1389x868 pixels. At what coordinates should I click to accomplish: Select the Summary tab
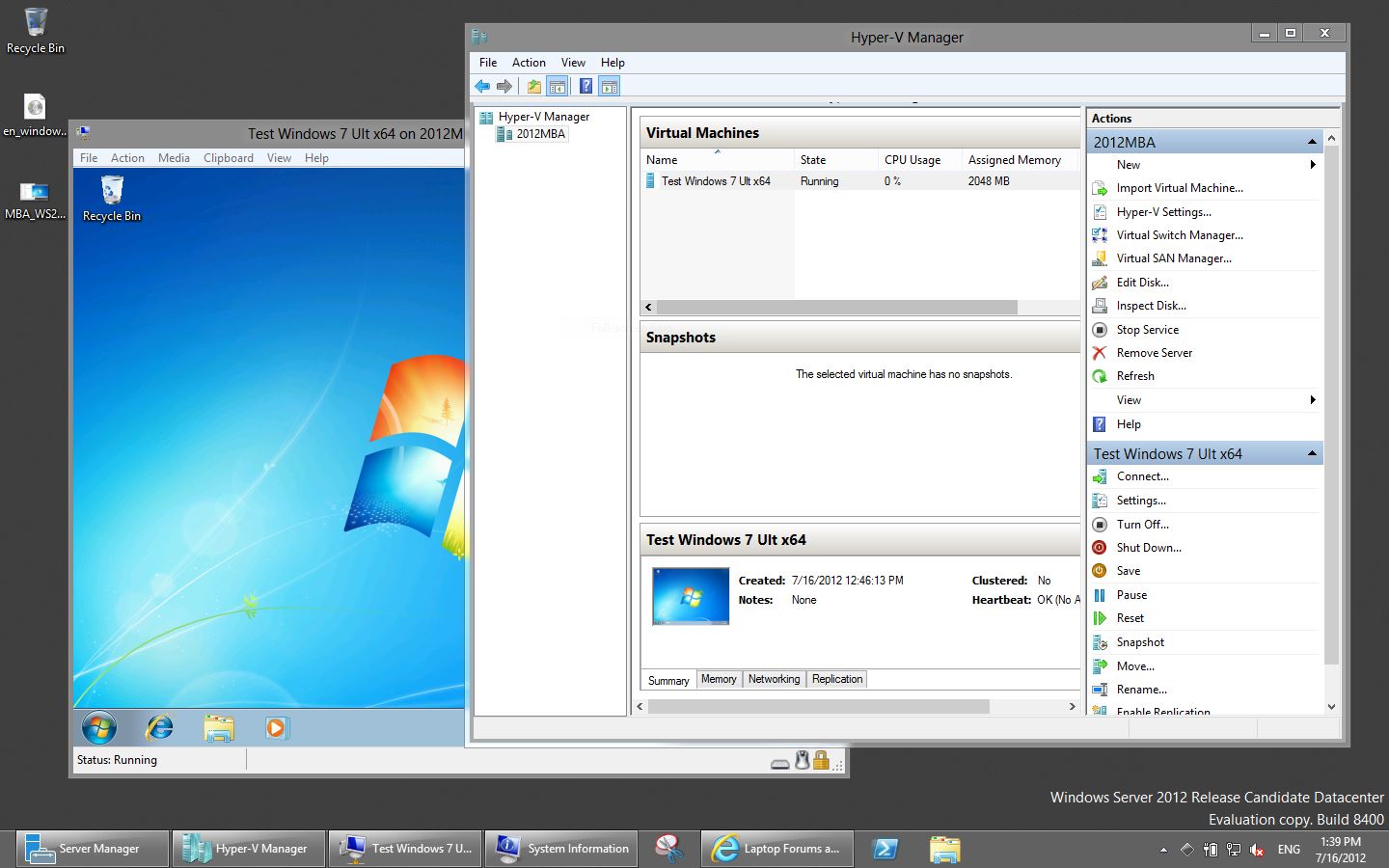pos(668,680)
